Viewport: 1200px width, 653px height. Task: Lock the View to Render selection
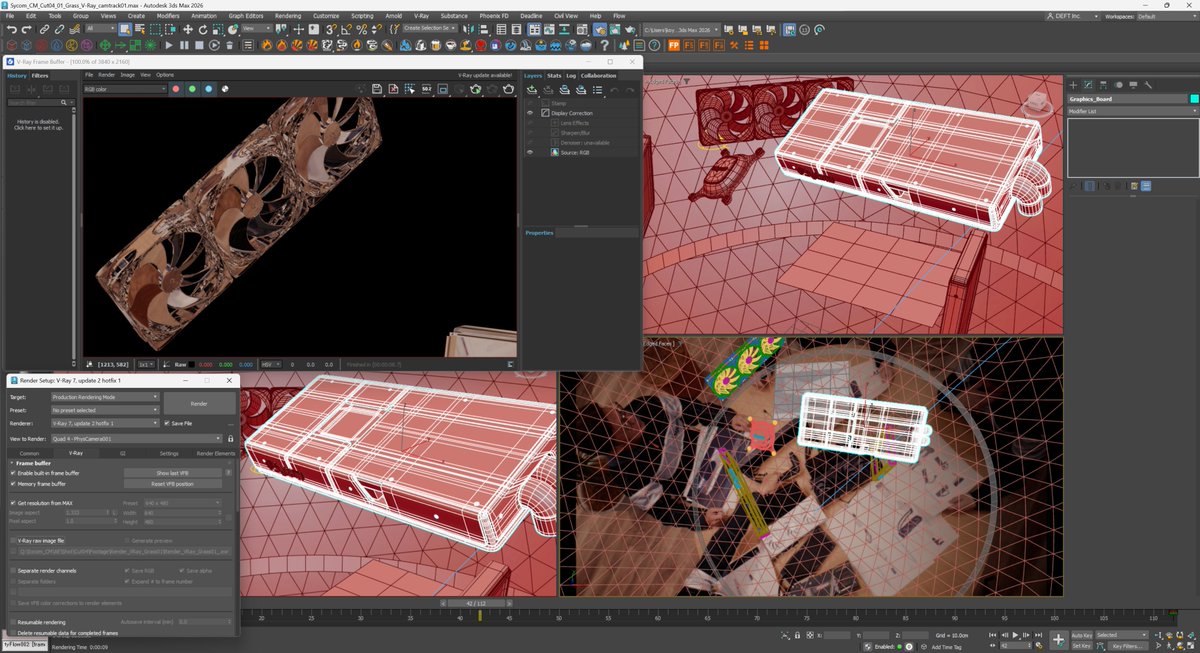(x=230, y=438)
